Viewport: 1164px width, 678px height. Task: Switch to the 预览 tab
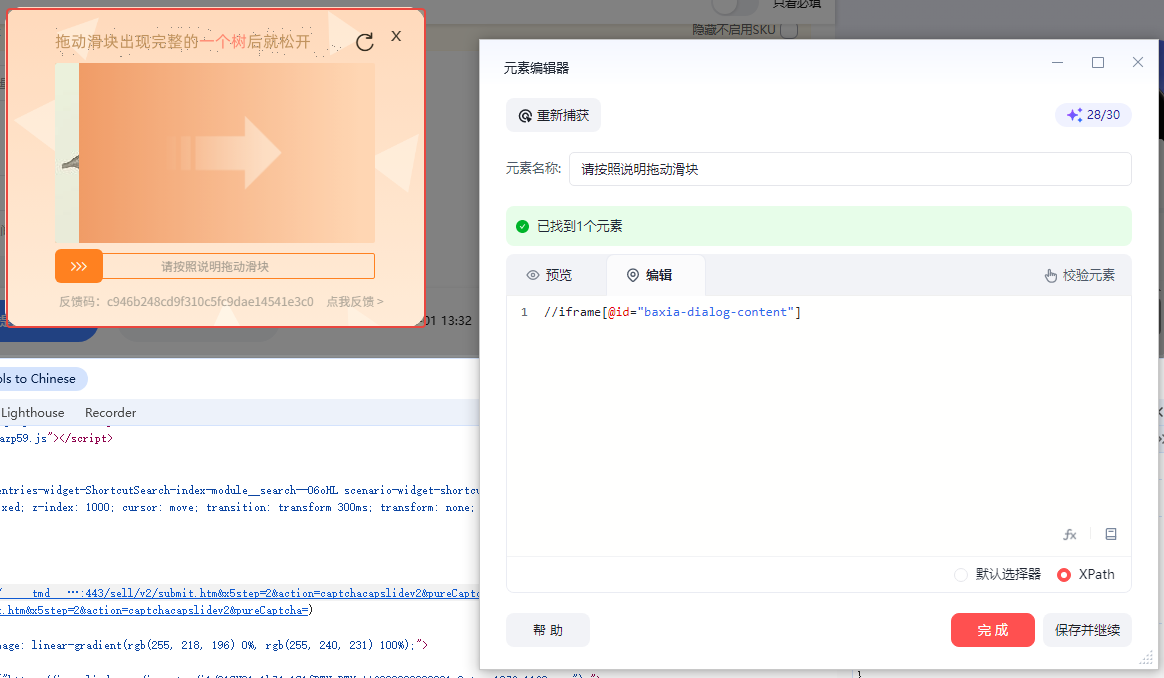click(549, 276)
